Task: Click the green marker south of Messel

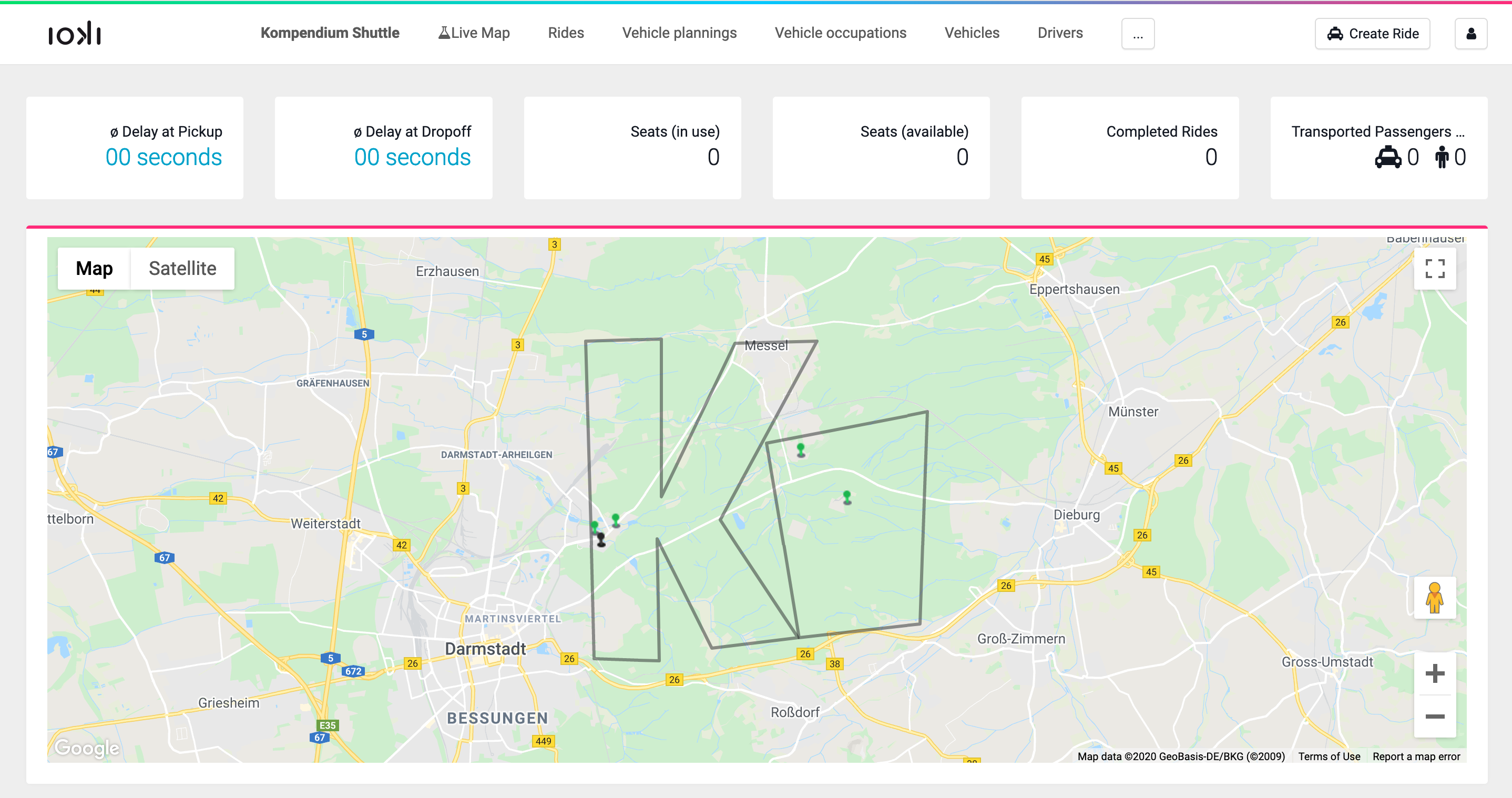Action: click(x=801, y=450)
